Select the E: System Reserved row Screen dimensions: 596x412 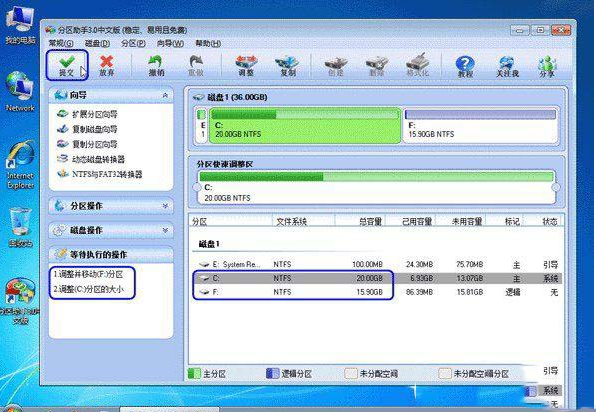coord(376,264)
